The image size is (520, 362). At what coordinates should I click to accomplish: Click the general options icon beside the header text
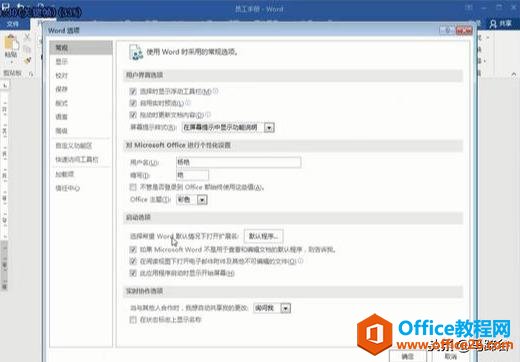136,52
